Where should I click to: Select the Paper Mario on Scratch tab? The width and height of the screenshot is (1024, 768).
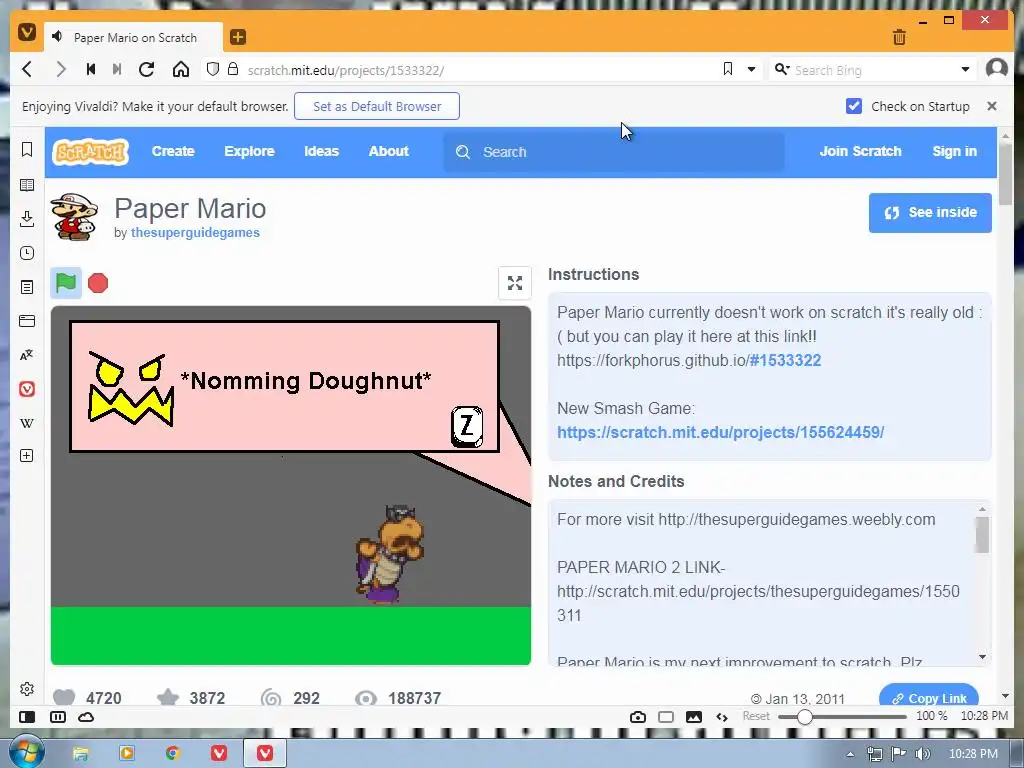click(133, 37)
